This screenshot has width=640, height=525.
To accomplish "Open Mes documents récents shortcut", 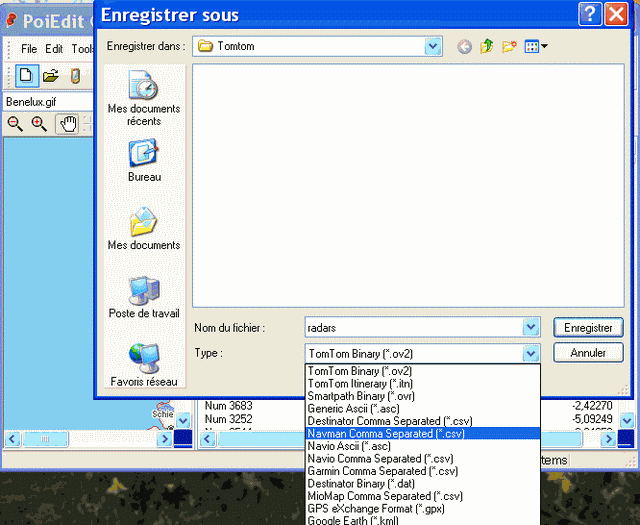I will click(x=143, y=98).
